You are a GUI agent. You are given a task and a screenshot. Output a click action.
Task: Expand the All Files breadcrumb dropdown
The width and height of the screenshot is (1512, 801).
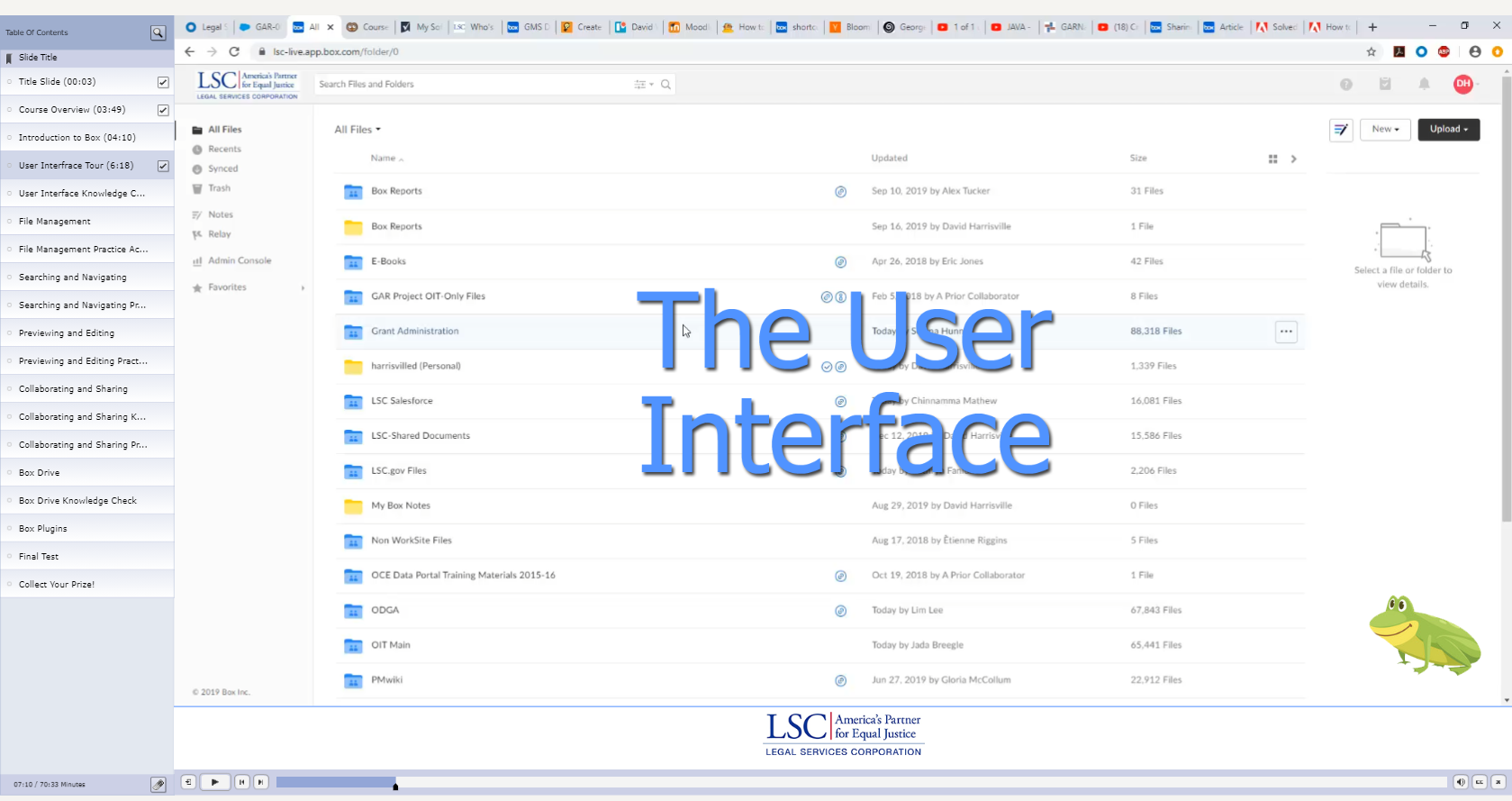[358, 130]
